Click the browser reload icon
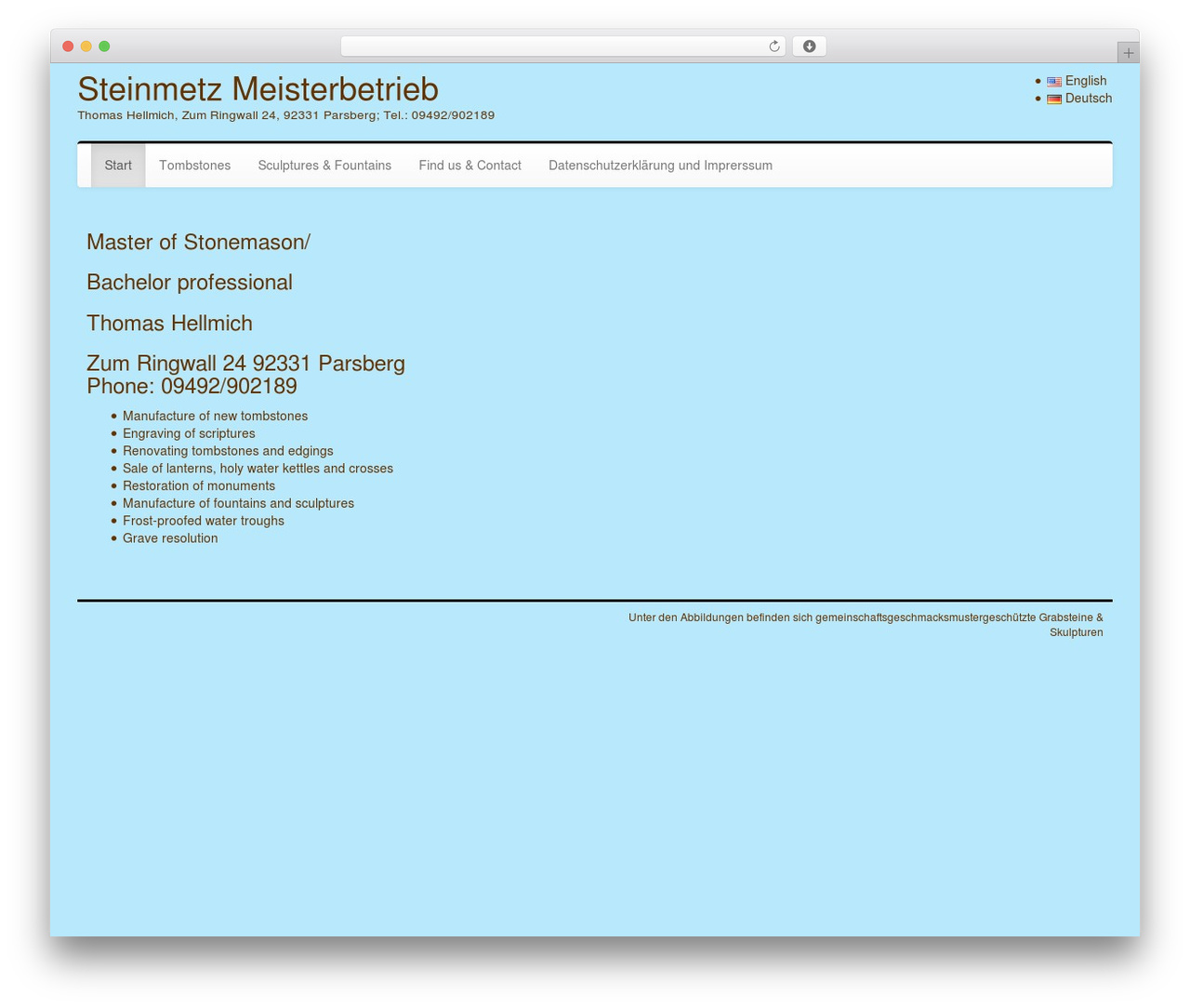The height and width of the screenshot is (1008, 1190). click(773, 46)
